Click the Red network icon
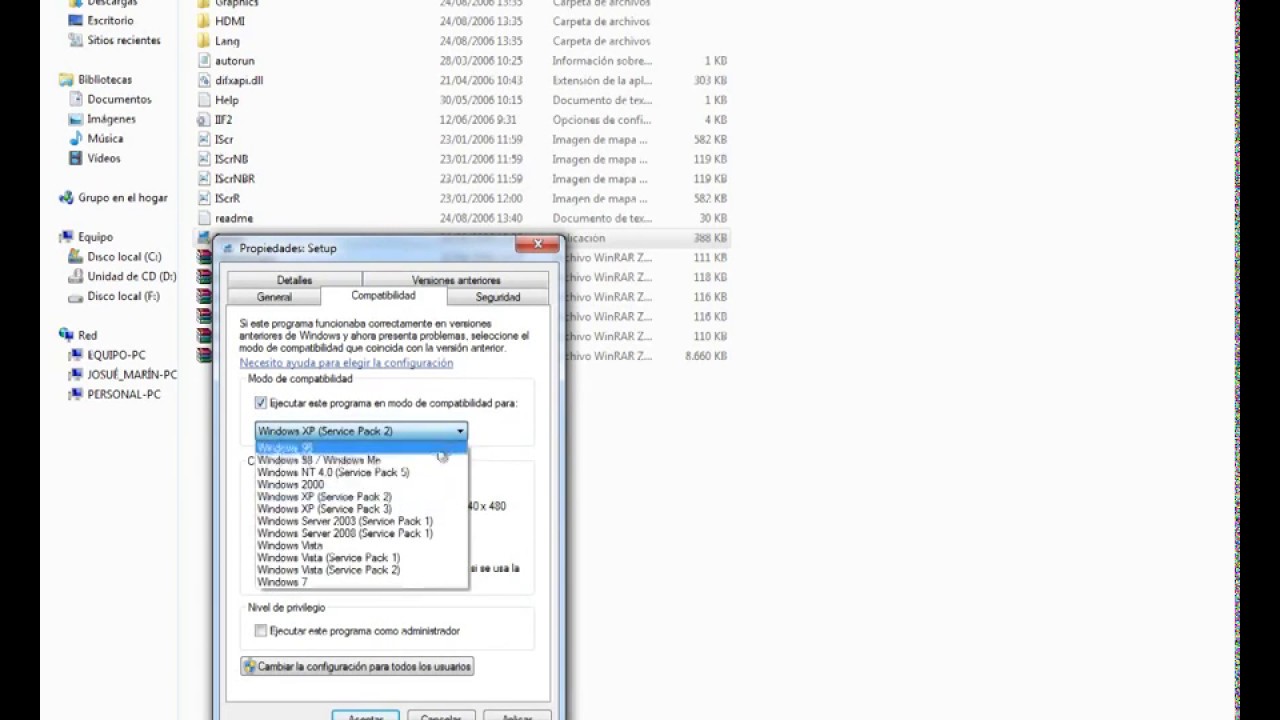 [x=66, y=335]
